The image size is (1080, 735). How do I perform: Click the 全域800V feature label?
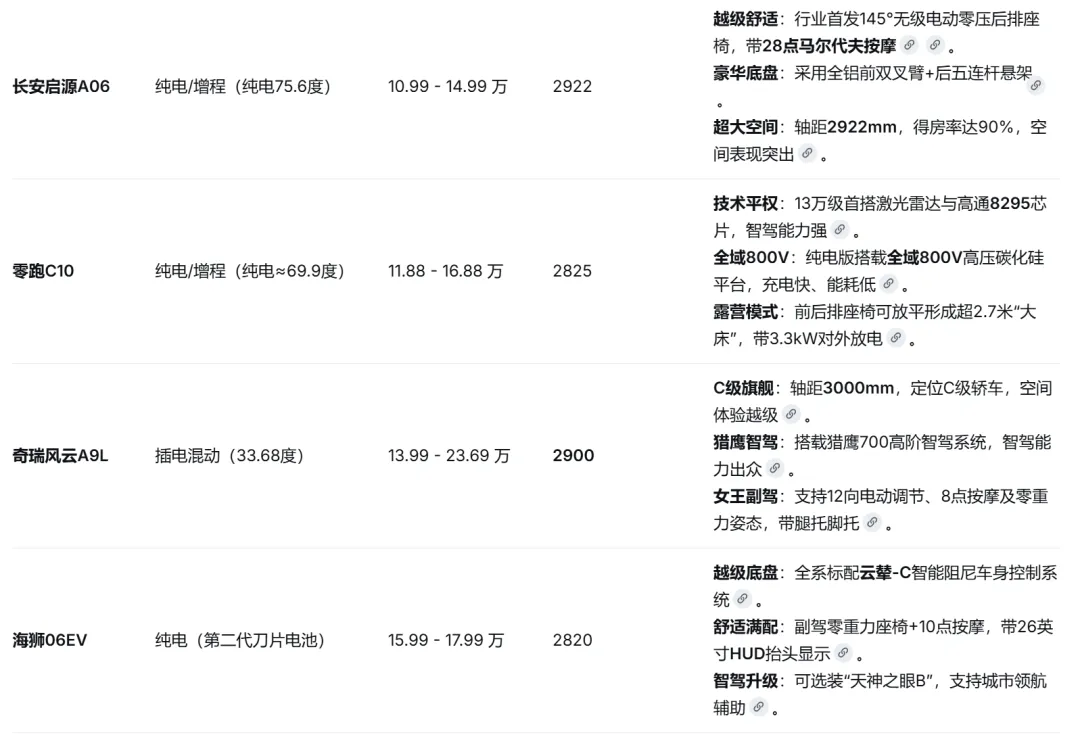point(751,258)
